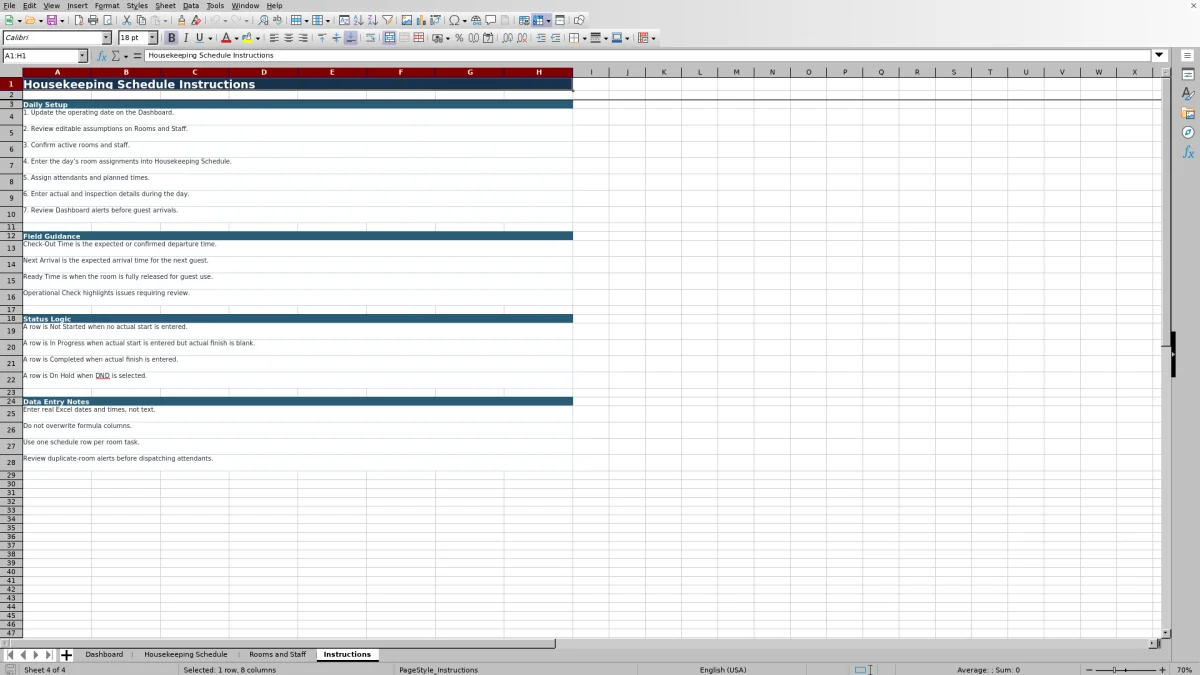
Task: Expand the formula bar arrow
Action: point(1160,56)
